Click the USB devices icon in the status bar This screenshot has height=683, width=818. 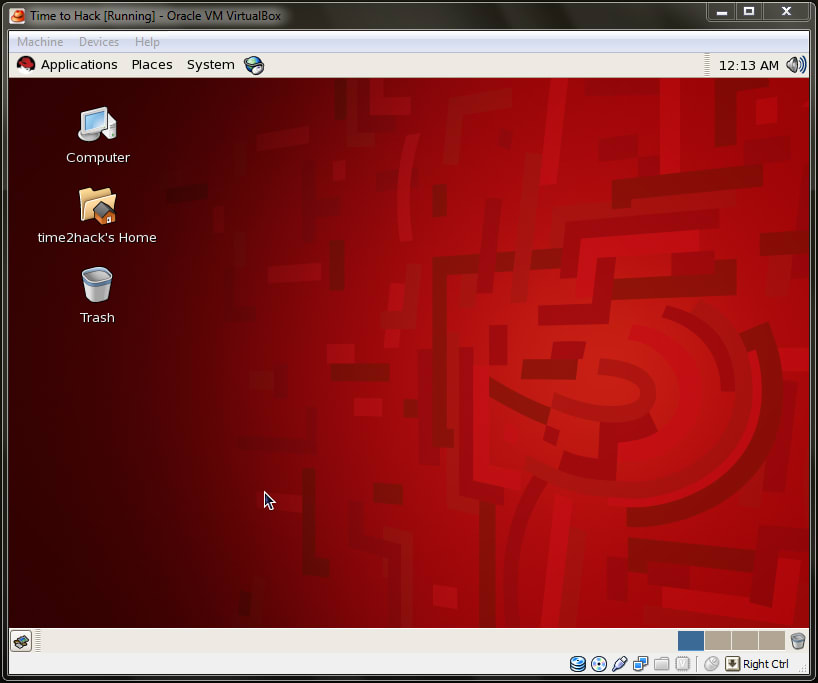[619, 664]
